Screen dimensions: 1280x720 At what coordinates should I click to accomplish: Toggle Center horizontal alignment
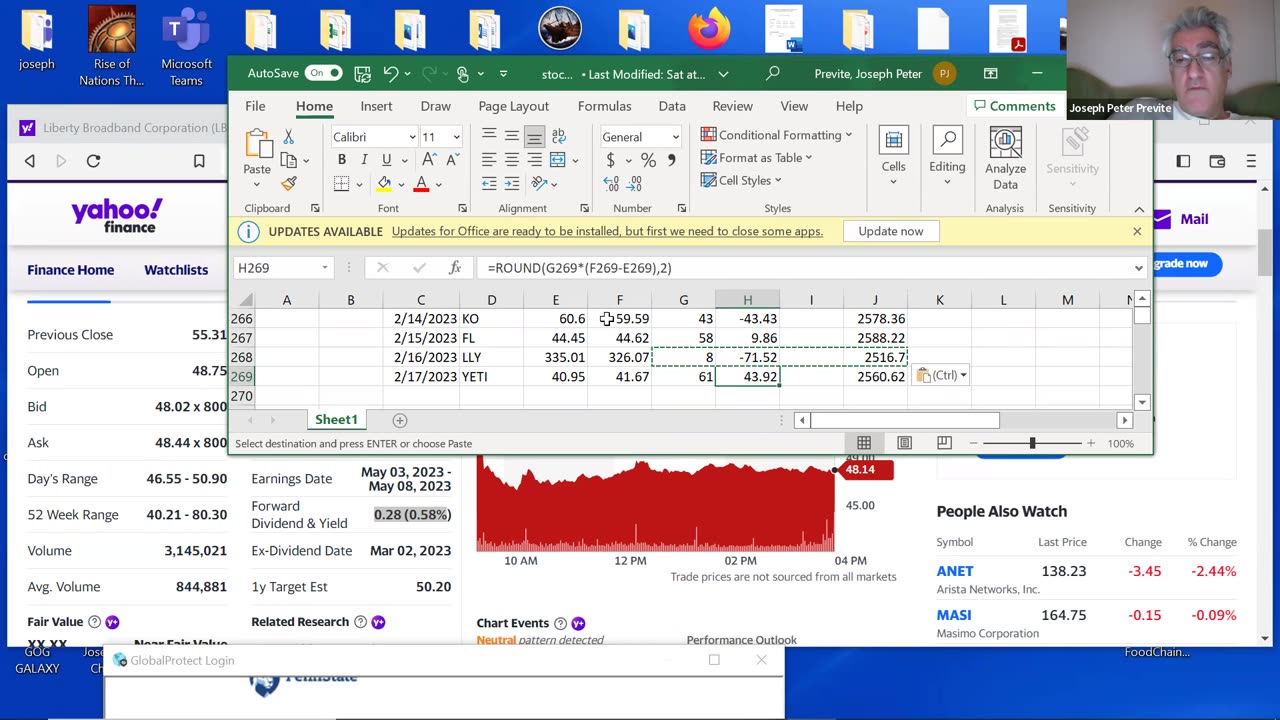point(512,160)
